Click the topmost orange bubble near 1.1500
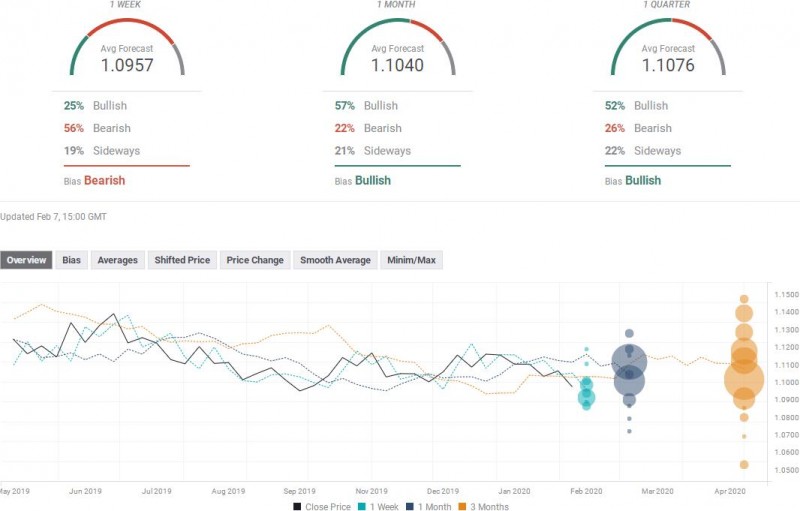This screenshot has width=800, height=511. 744,299
